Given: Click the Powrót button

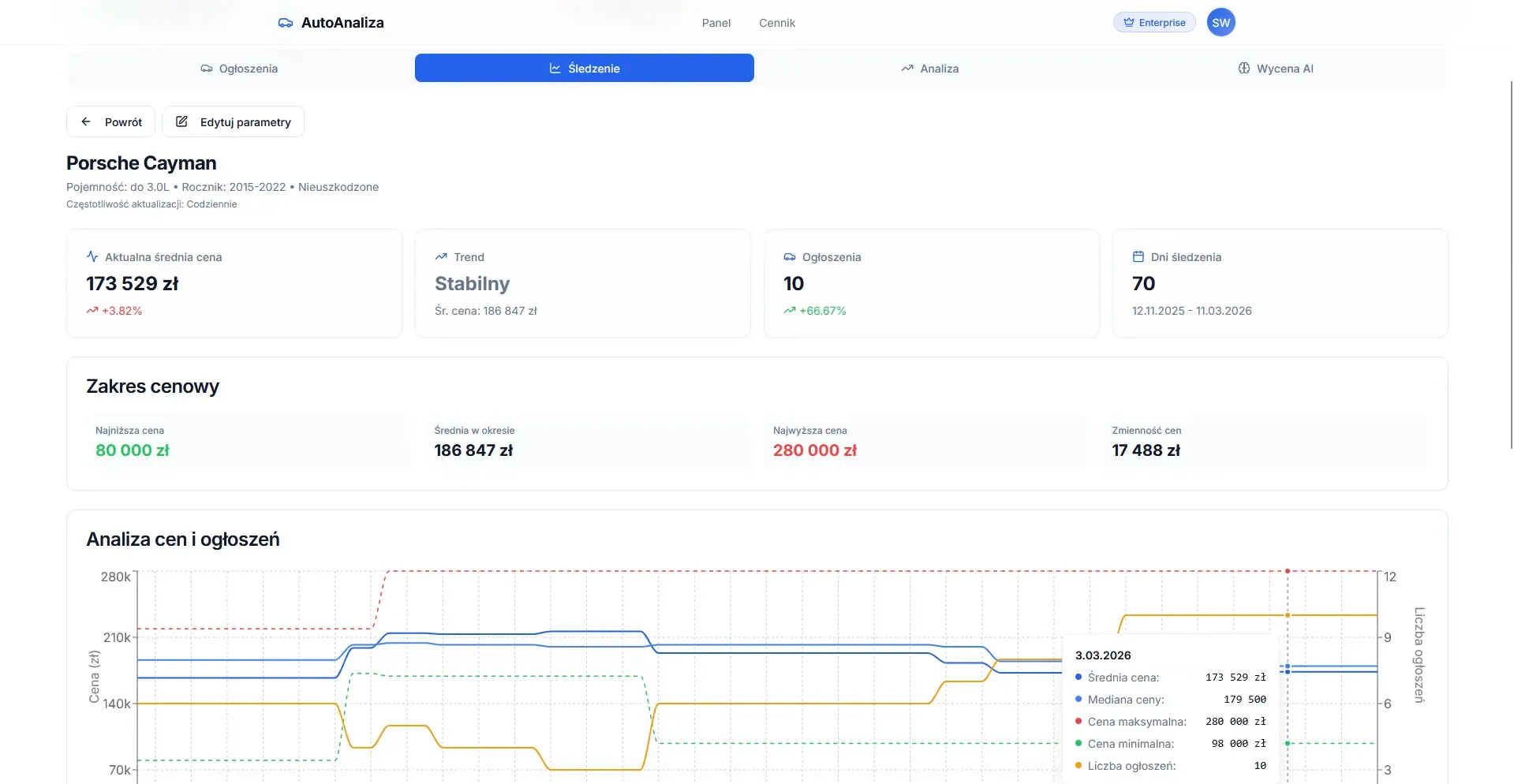Looking at the screenshot, I should pyautogui.click(x=110, y=121).
